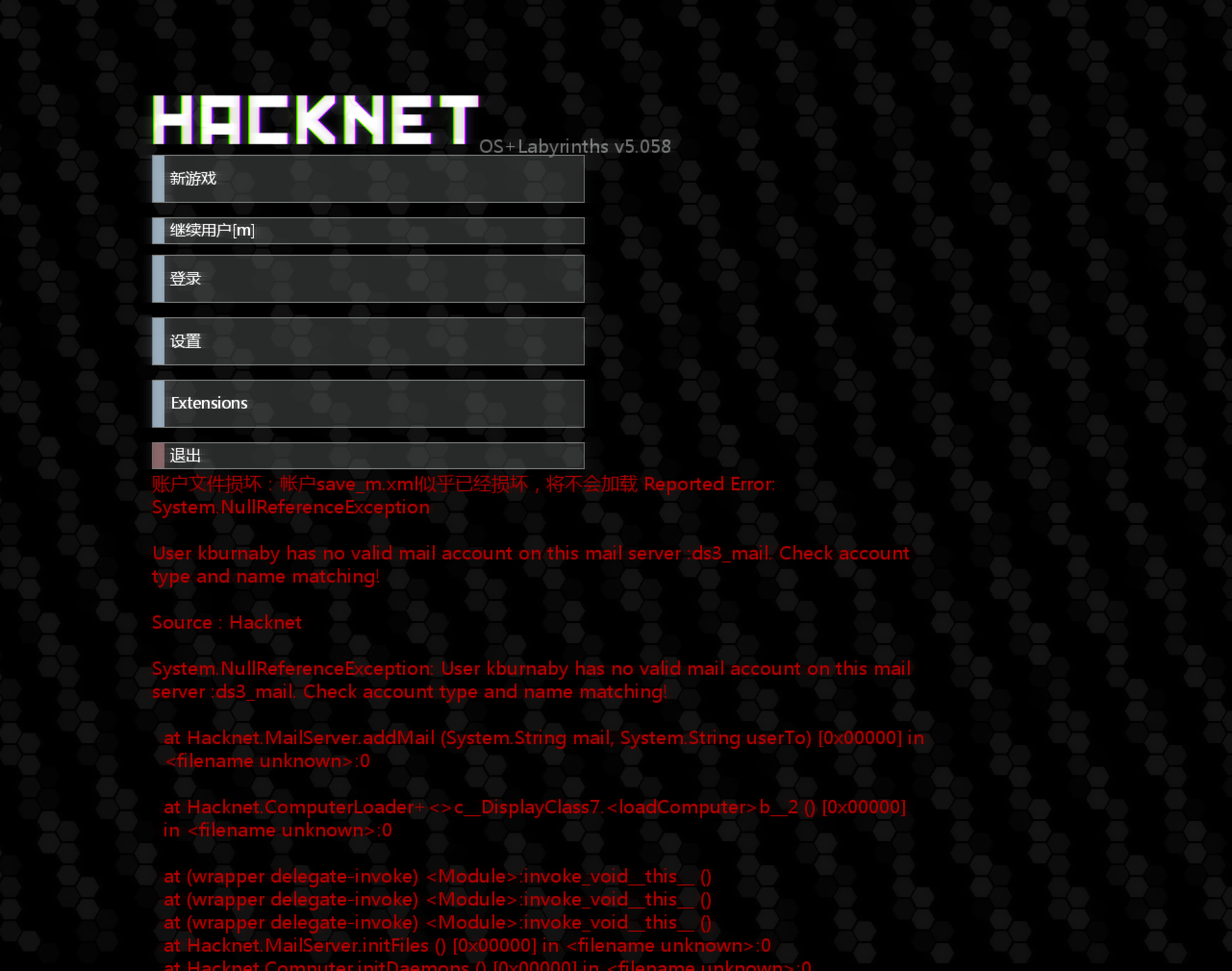The height and width of the screenshot is (971, 1232).
Task: Click the red 账户文件损坏 error message line
Action: 464,485
